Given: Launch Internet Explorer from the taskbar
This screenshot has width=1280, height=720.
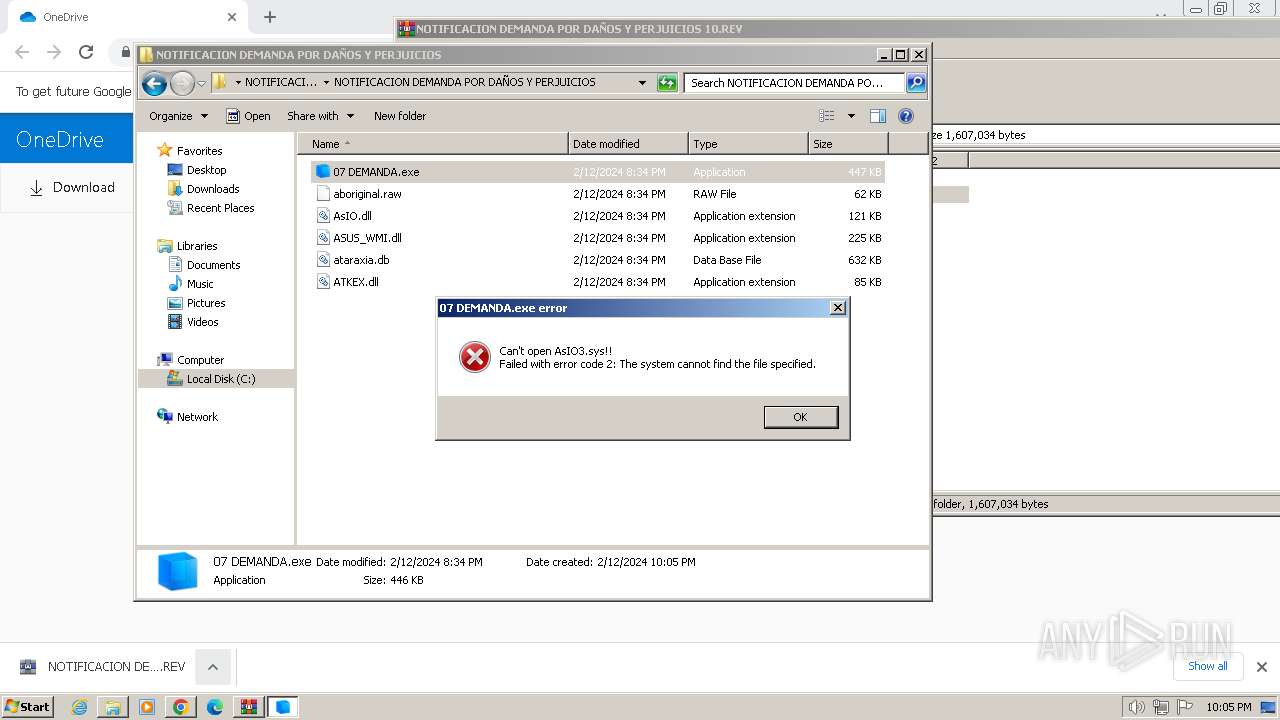Looking at the screenshot, I should (79, 707).
